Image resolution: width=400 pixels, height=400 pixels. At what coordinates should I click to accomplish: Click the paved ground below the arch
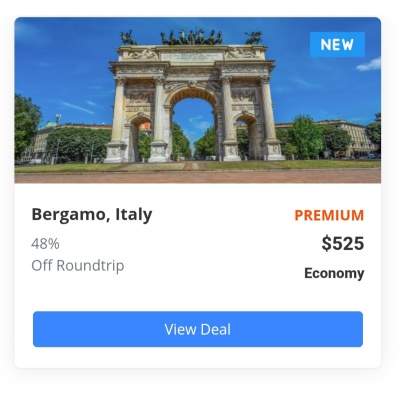[x=198, y=176]
